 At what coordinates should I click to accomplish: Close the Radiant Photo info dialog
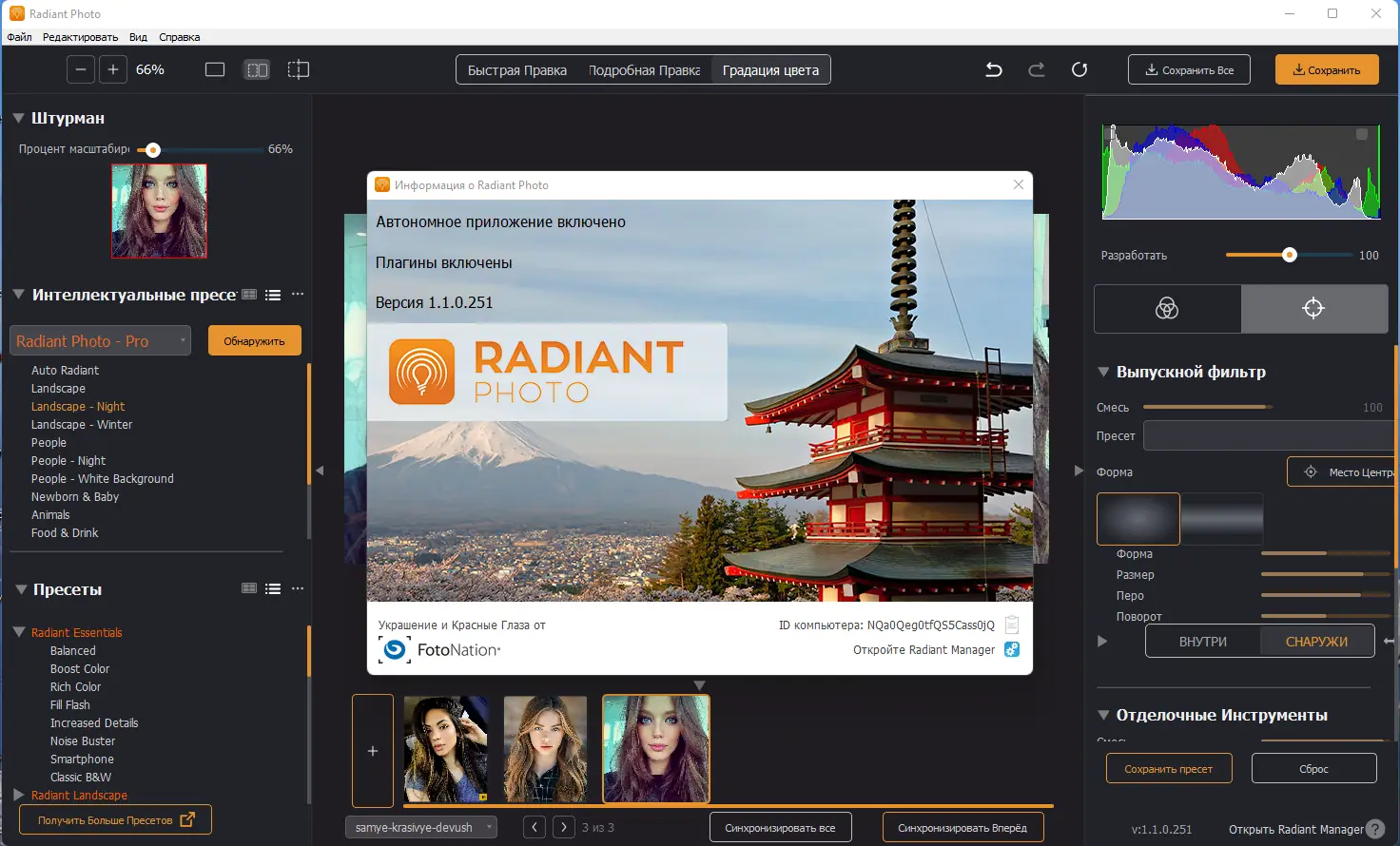click(1019, 184)
